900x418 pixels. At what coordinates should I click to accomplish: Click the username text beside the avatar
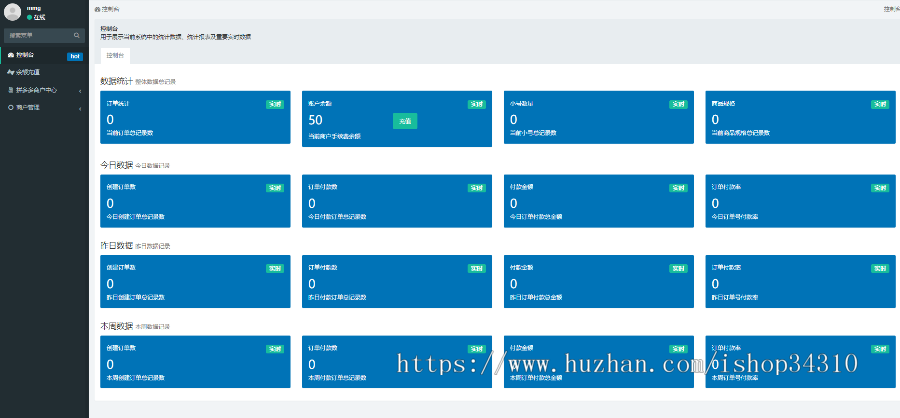pos(33,8)
